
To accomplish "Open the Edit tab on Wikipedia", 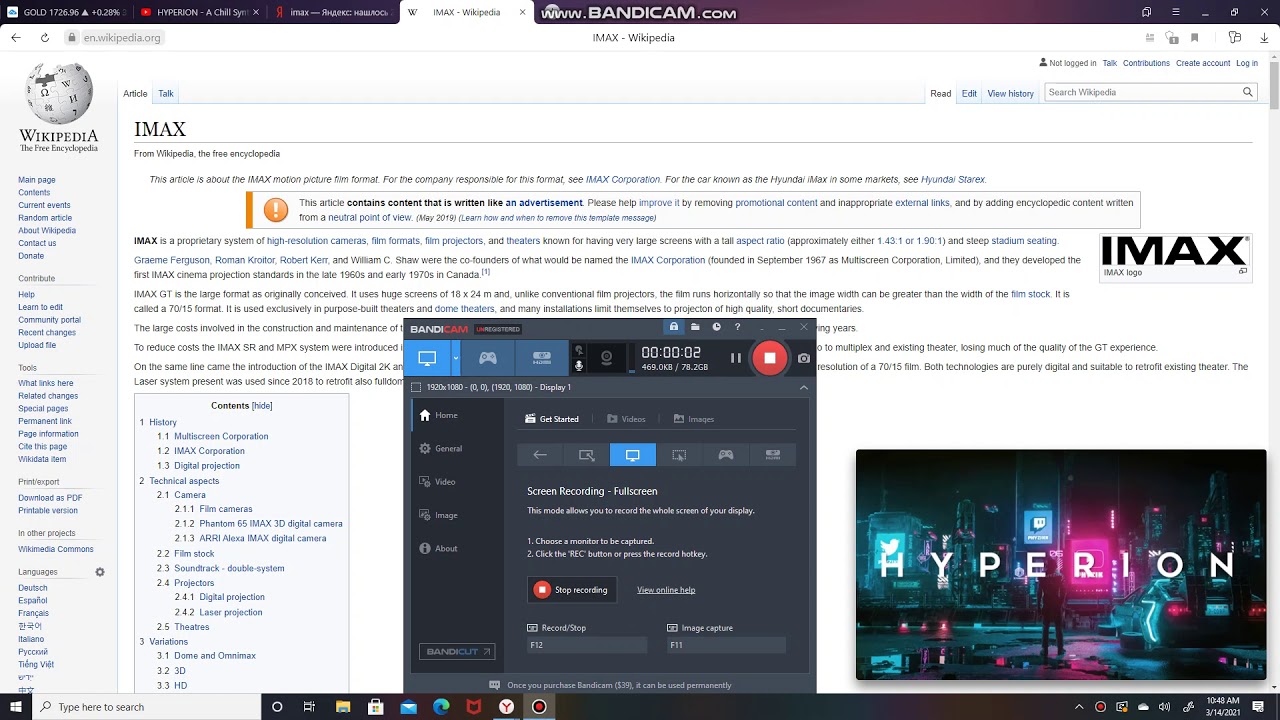I will (969, 93).
